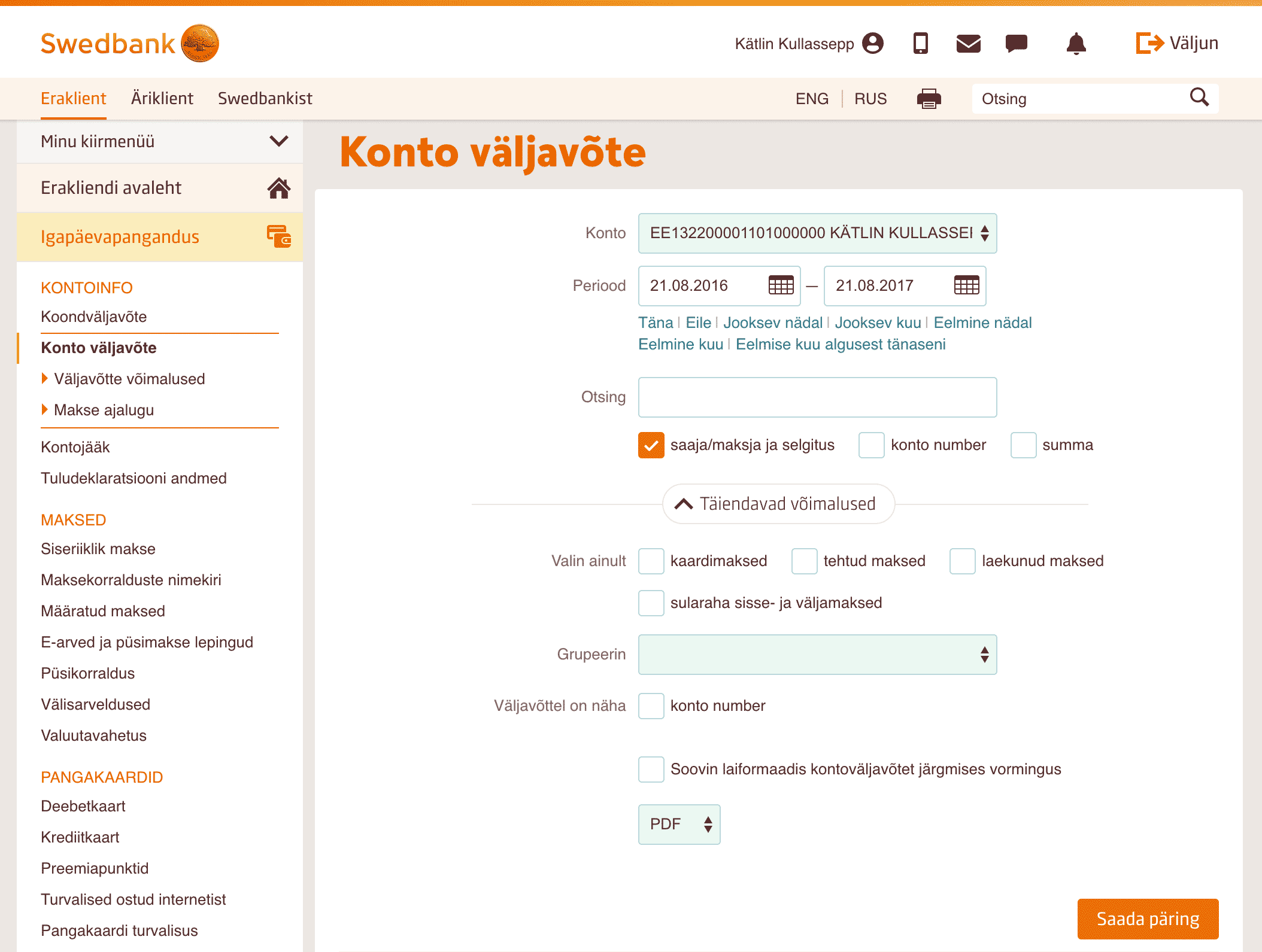Expand Väljavõtte võimalused submenu

point(123,379)
